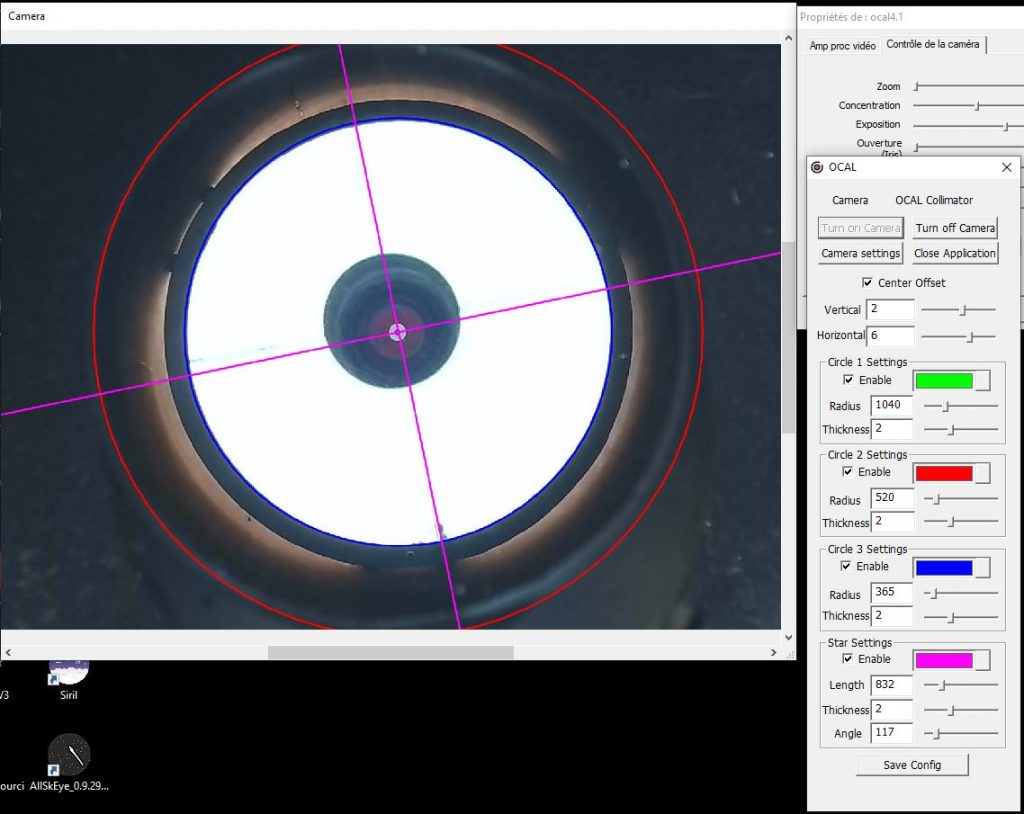
Task: Change the magenta Star color swatch
Action: 944,660
